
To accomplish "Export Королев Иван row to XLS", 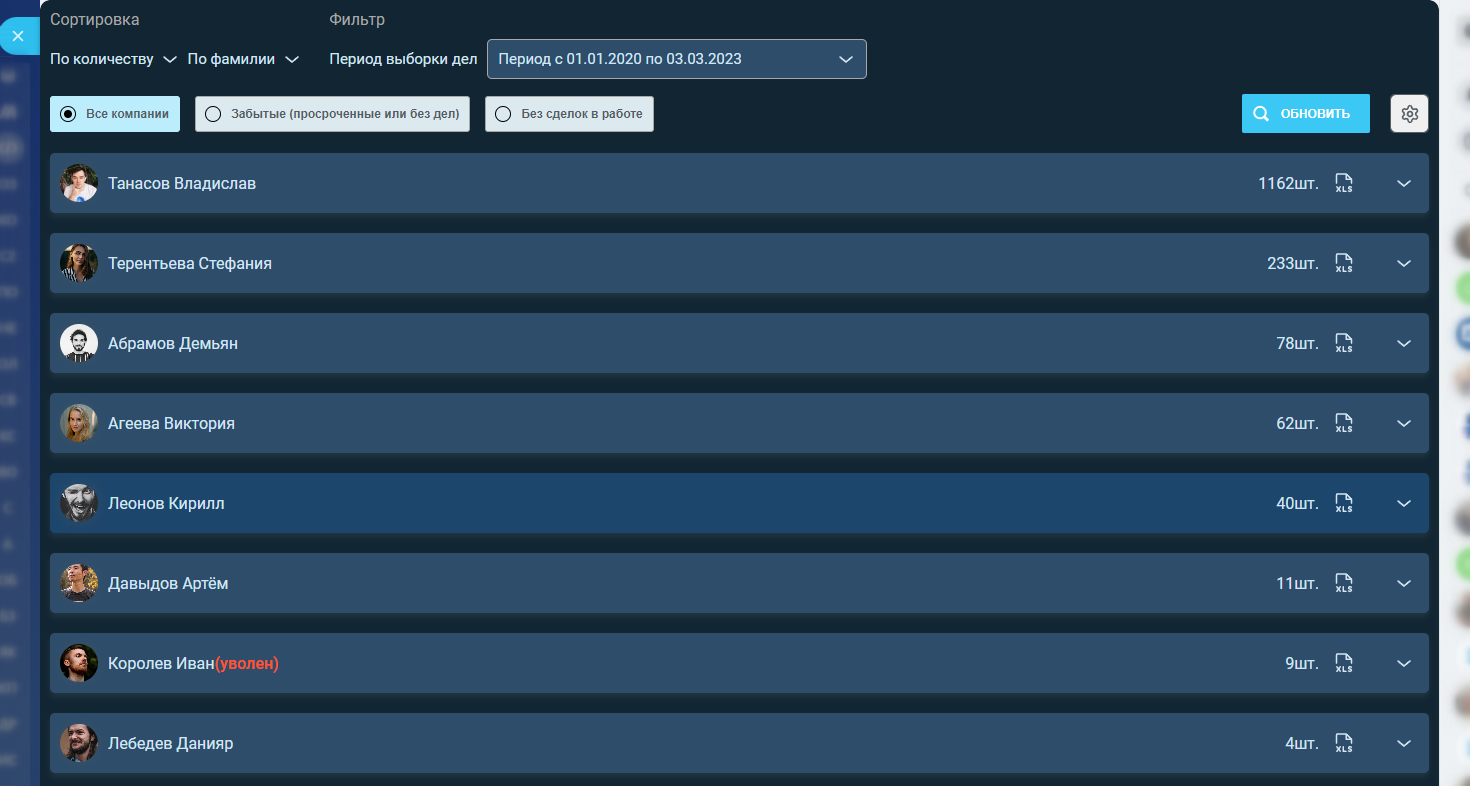I will [1344, 663].
